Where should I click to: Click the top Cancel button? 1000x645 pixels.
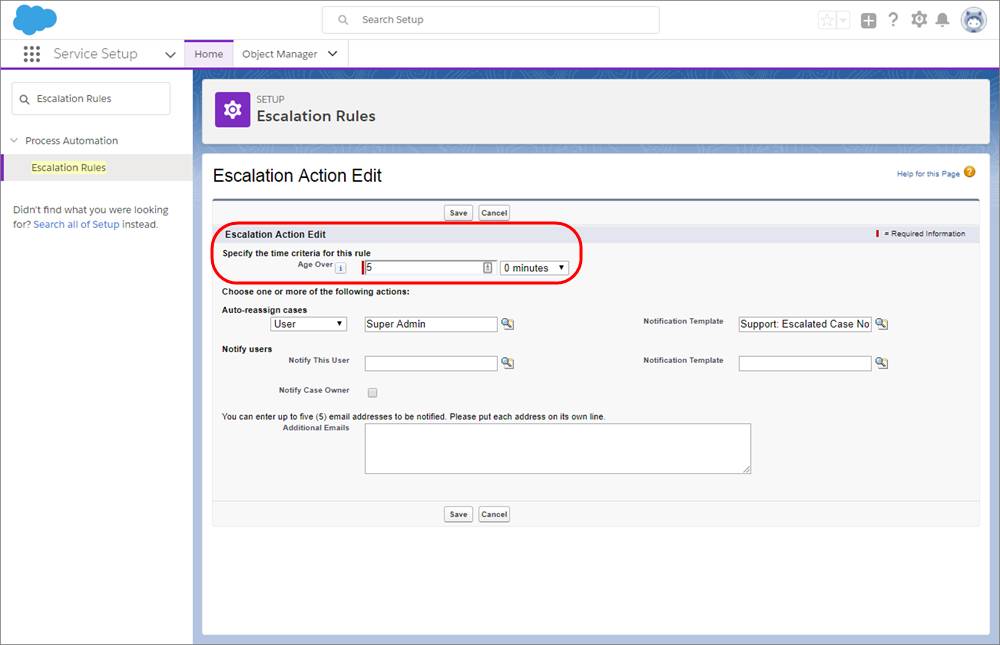tap(494, 213)
